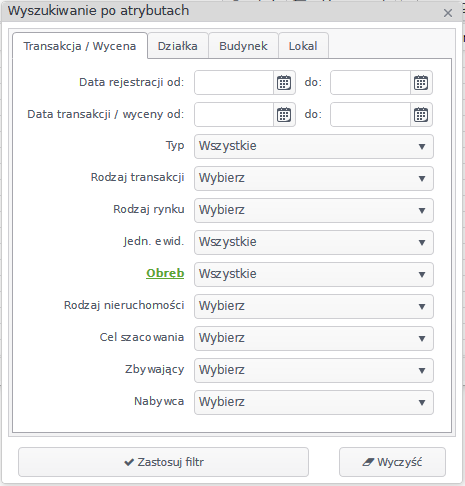Open calendar for Data transakcji / wyceny od
Screen dimensions: 465x486
pyautogui.click(x=284, y=115)
